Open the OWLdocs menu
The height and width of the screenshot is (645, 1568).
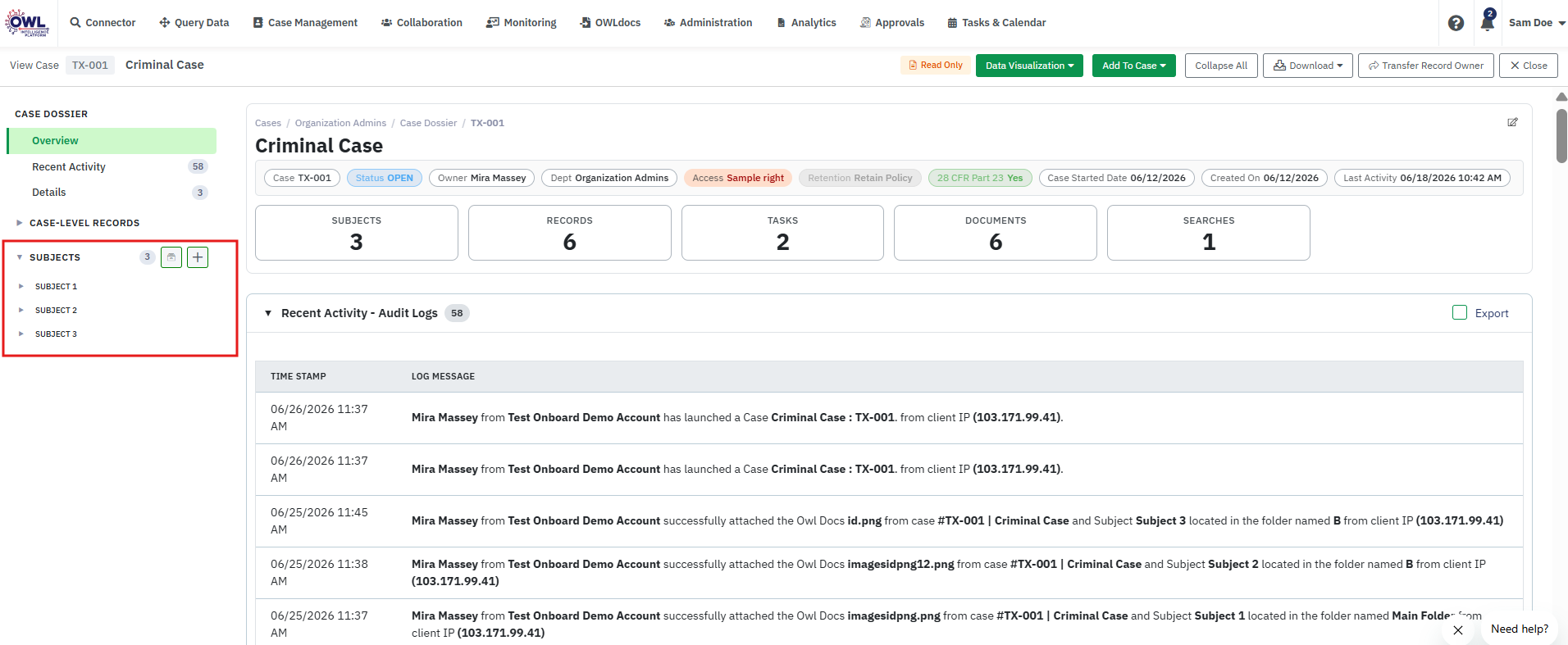[610, 23]
